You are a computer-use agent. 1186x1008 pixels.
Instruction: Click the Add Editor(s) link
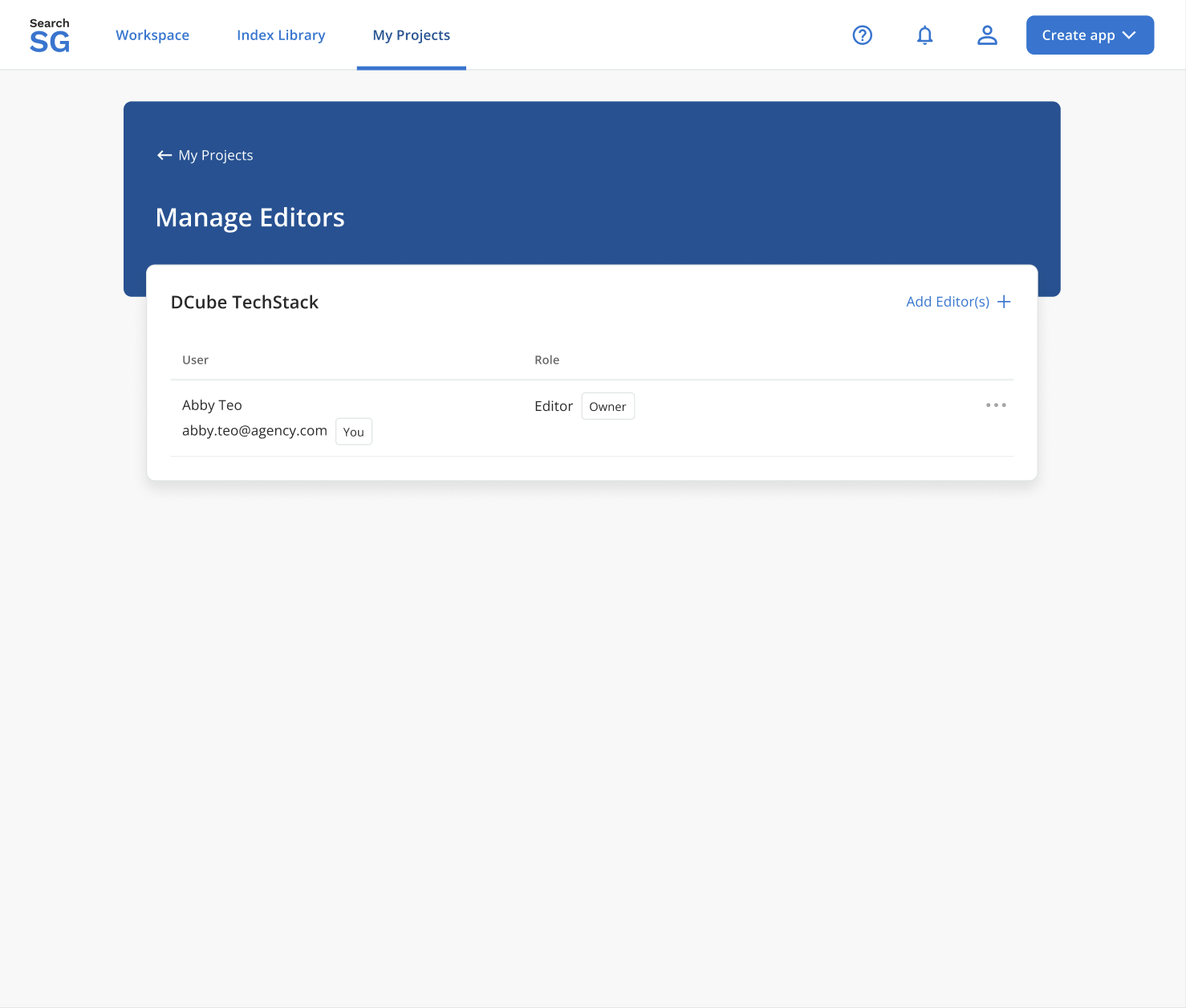point(947,301)
